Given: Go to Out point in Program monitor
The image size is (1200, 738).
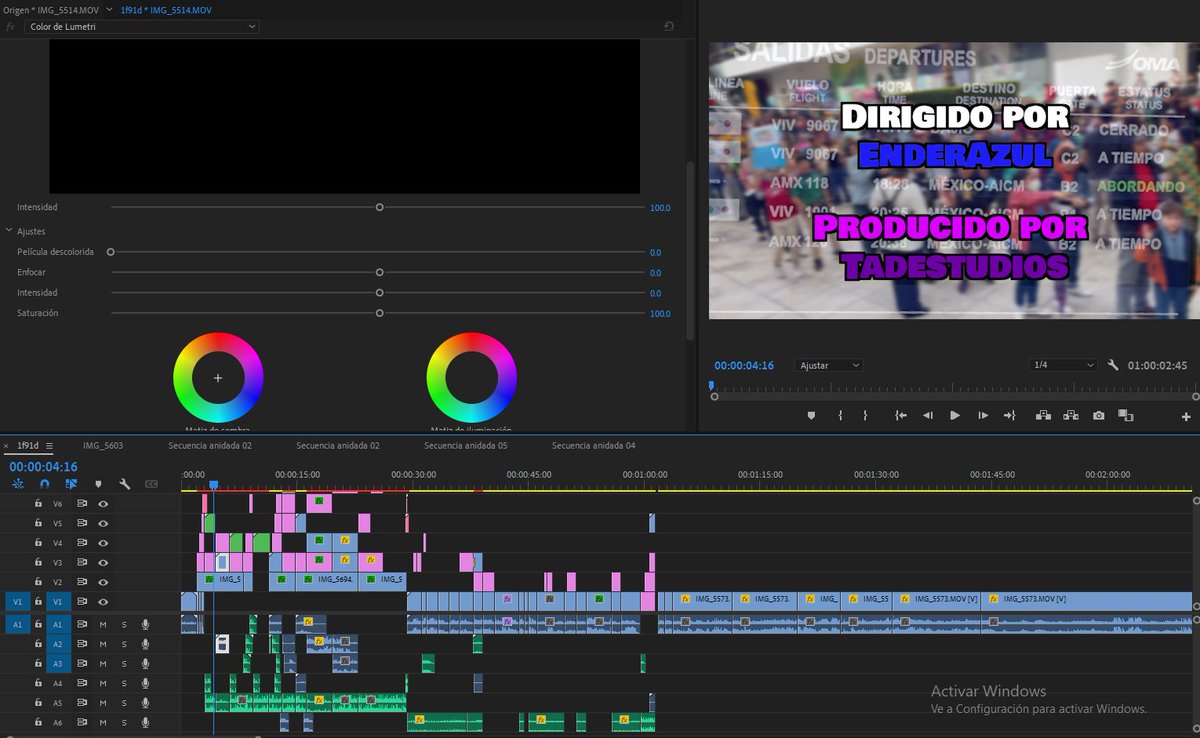Looking at the screenshot, I should tap(1009, 415).
